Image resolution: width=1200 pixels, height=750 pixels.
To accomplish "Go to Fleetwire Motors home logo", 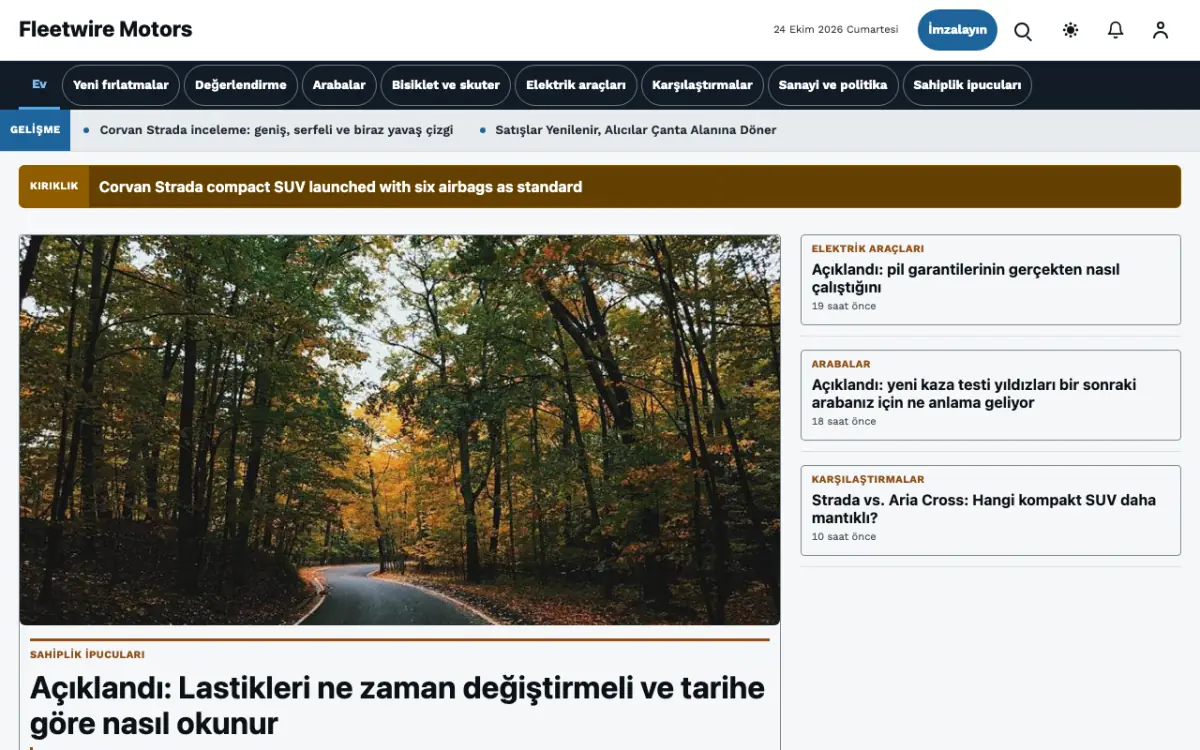I will coord(106,30).
